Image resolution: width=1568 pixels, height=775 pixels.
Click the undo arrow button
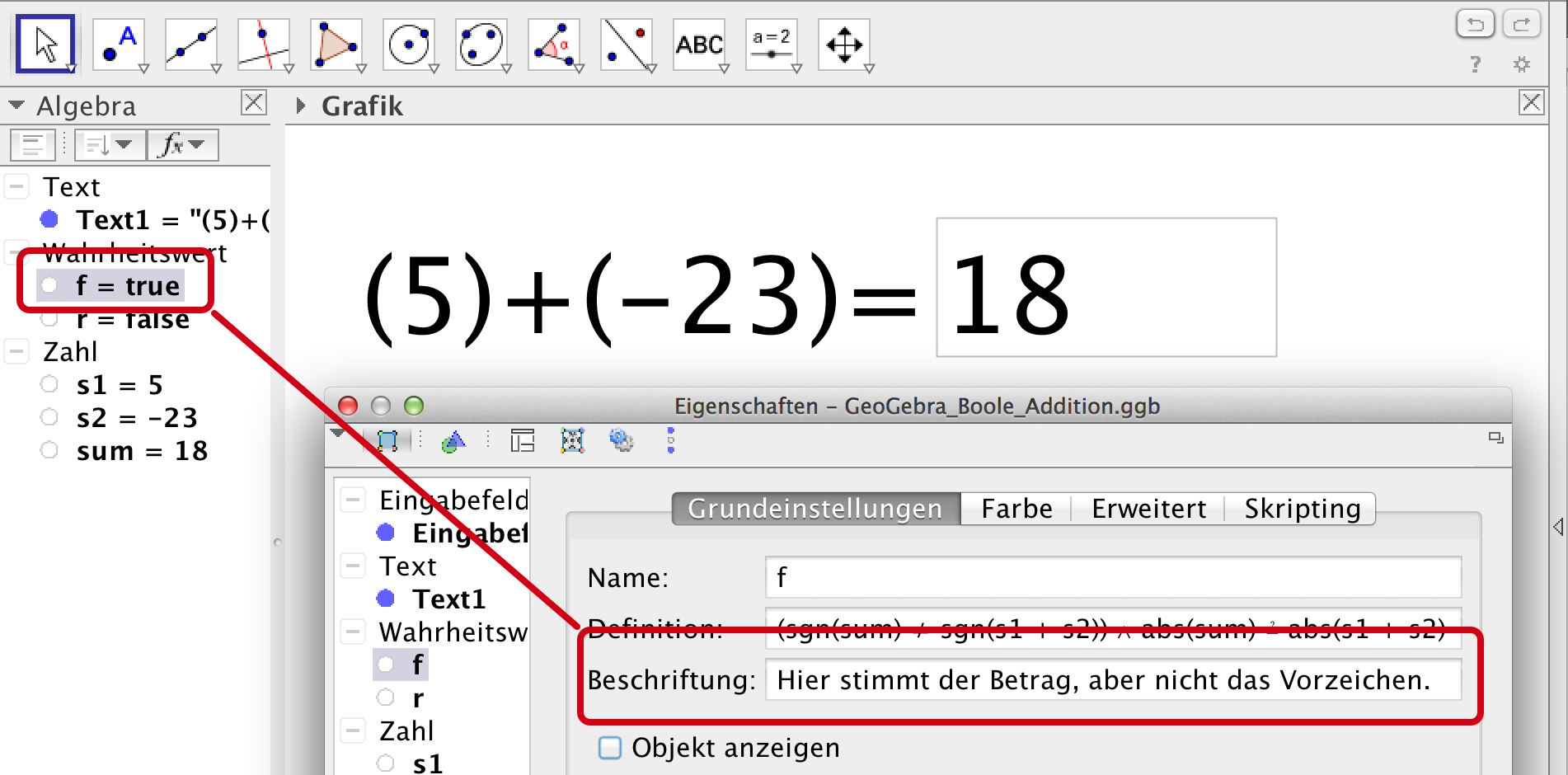pos(1475,24)
